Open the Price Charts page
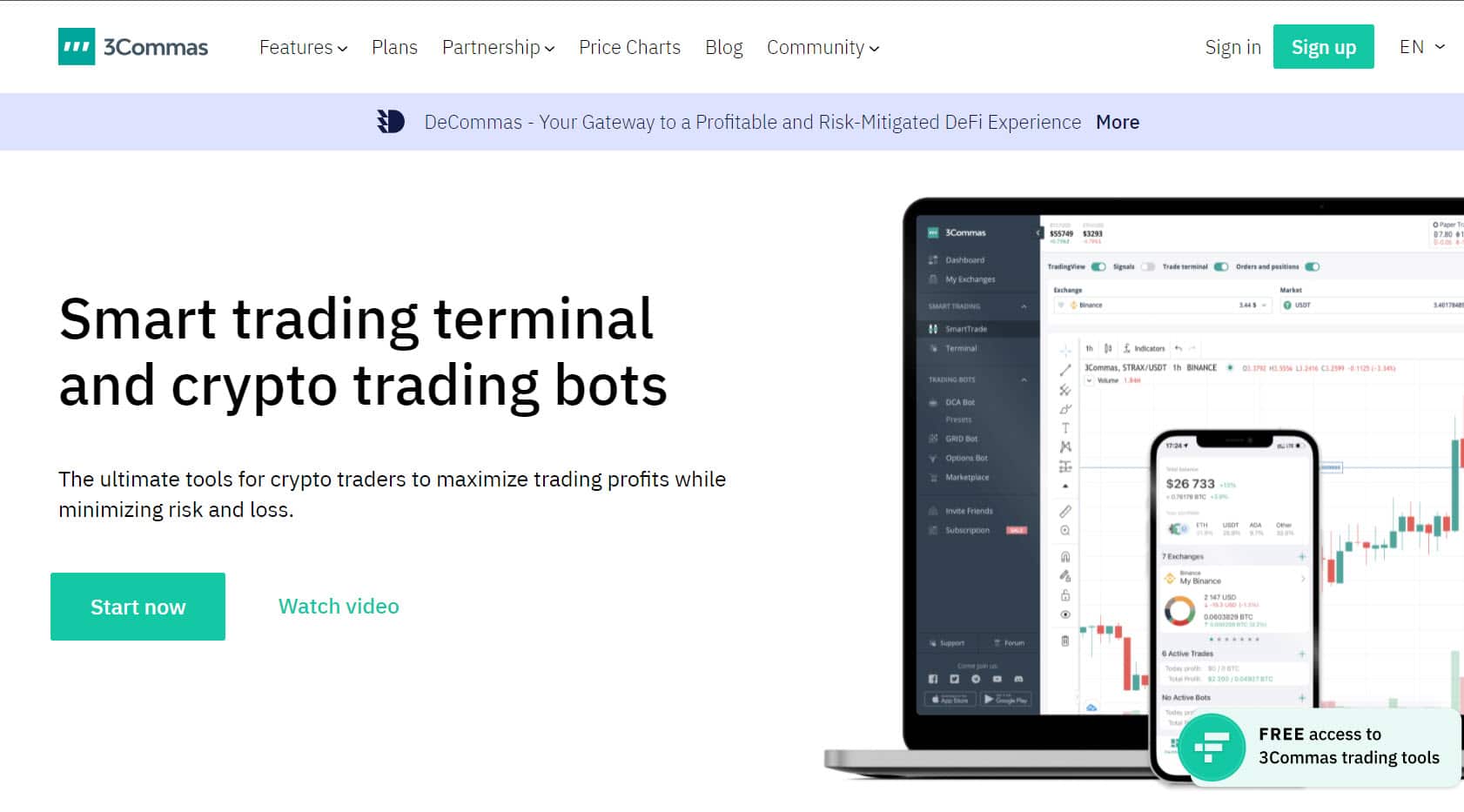This screenshot has width=1464, height=812. point(629,47)
